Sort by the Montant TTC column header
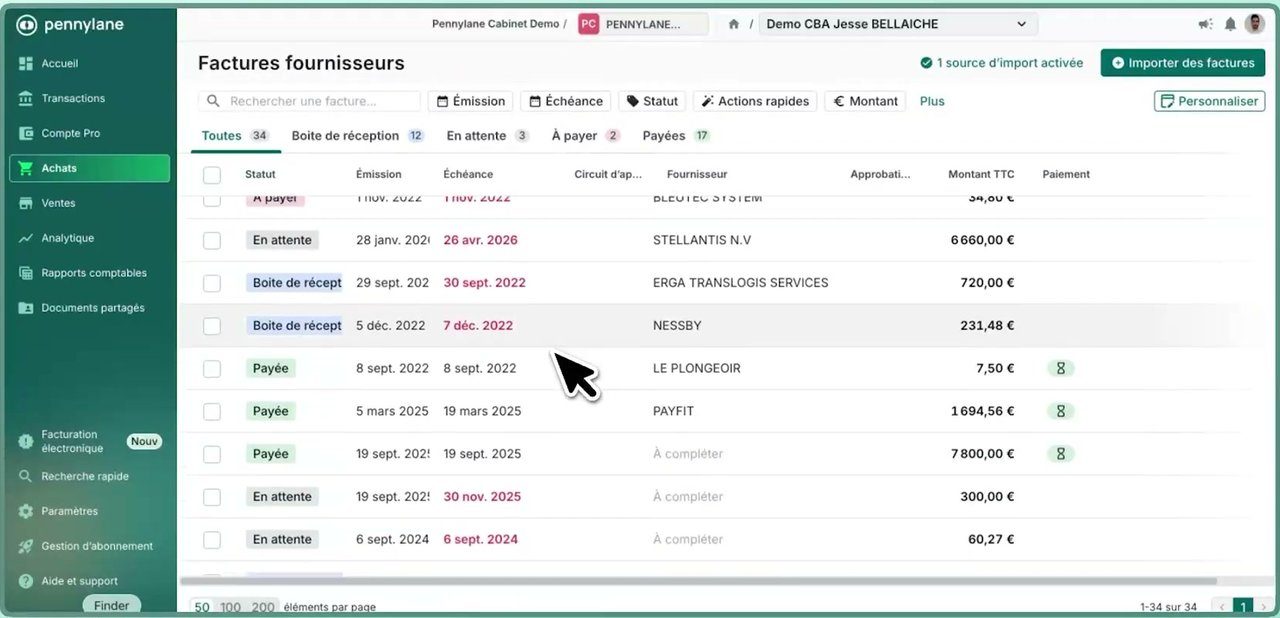Screen dimensions: 1280x618 tap(981, 174)
